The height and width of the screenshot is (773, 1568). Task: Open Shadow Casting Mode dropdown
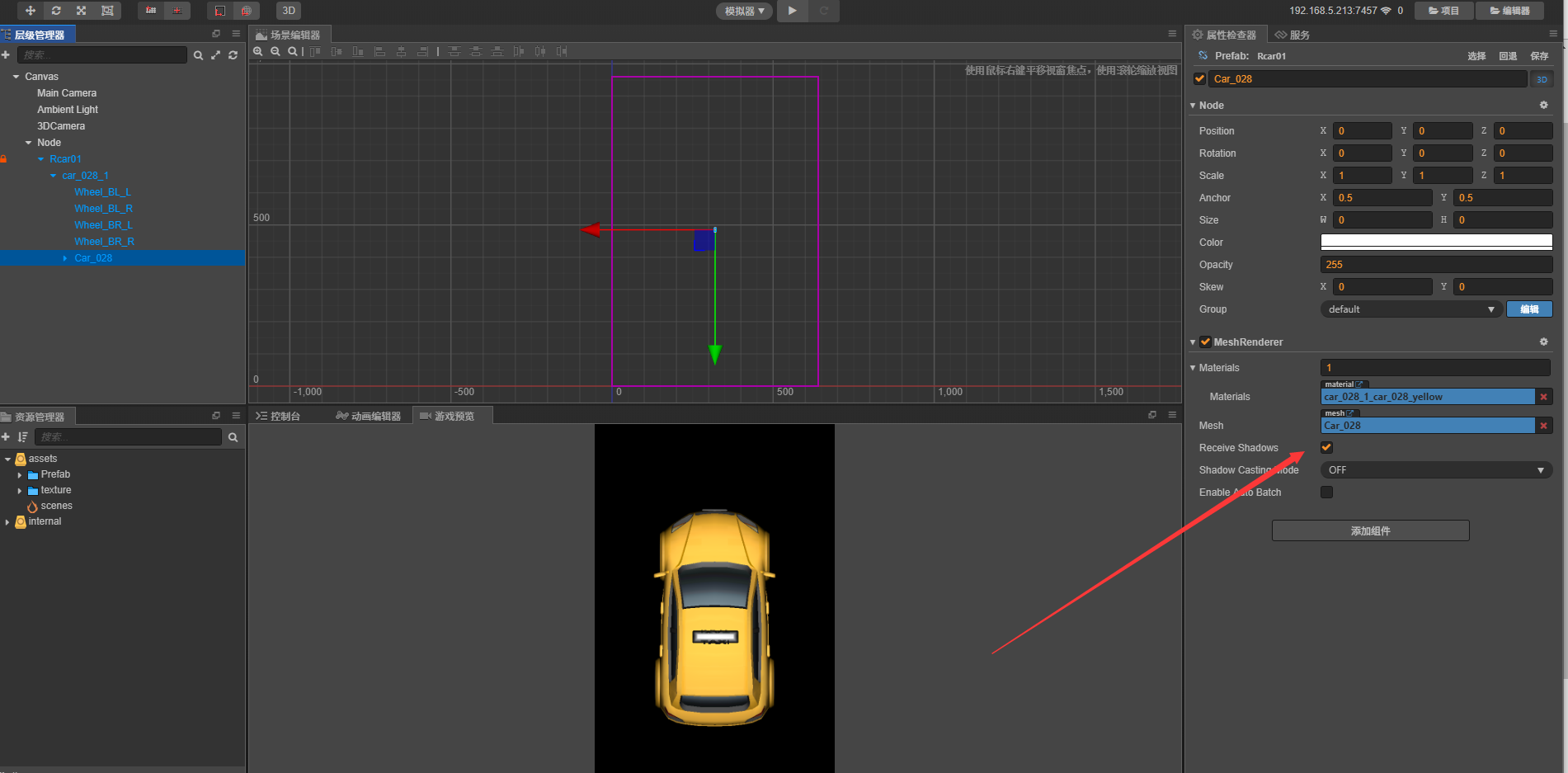1436,470
